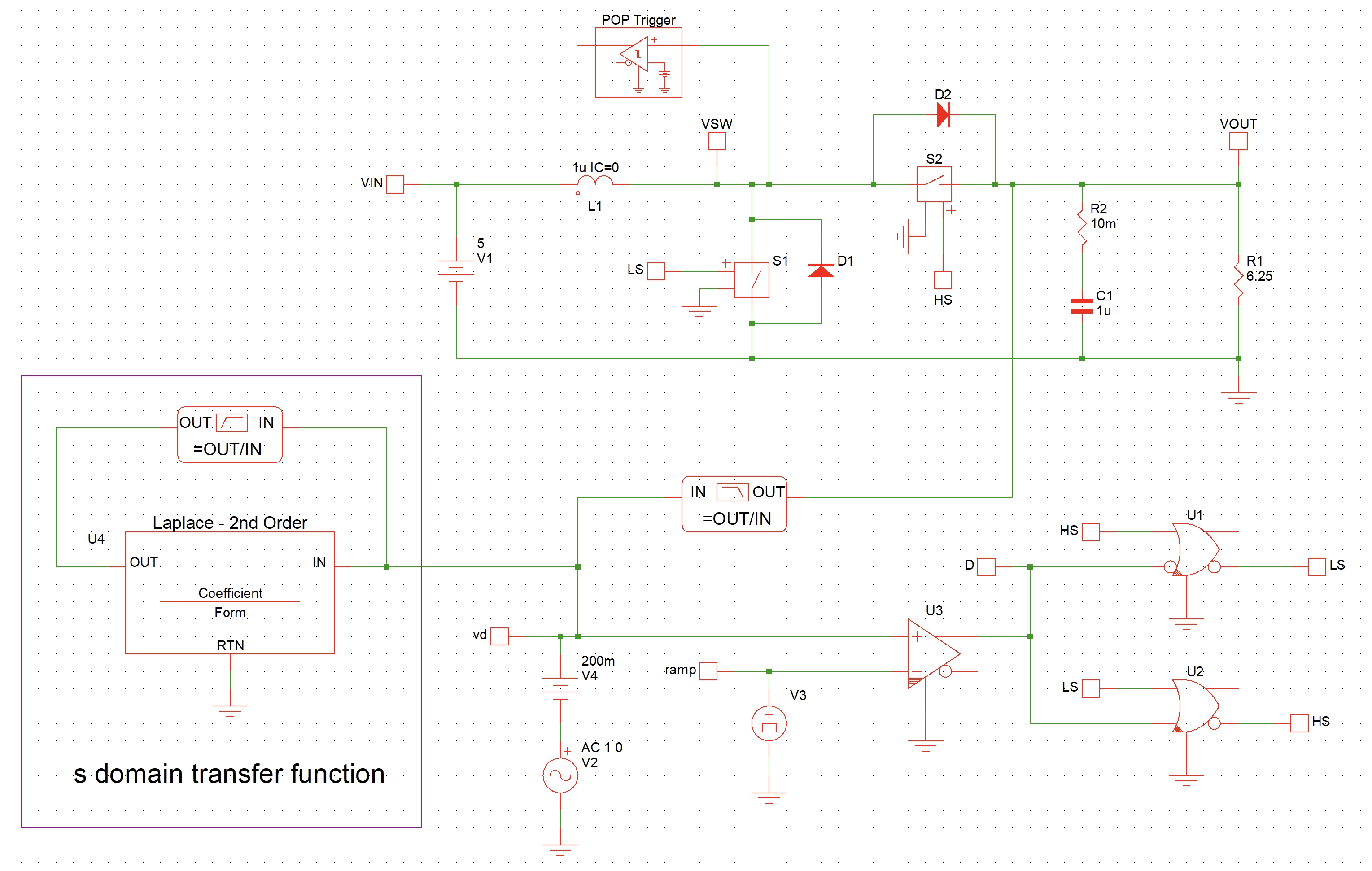Click switch S1 symbol
The image size is (1372, 871).
tap(752, 280)
